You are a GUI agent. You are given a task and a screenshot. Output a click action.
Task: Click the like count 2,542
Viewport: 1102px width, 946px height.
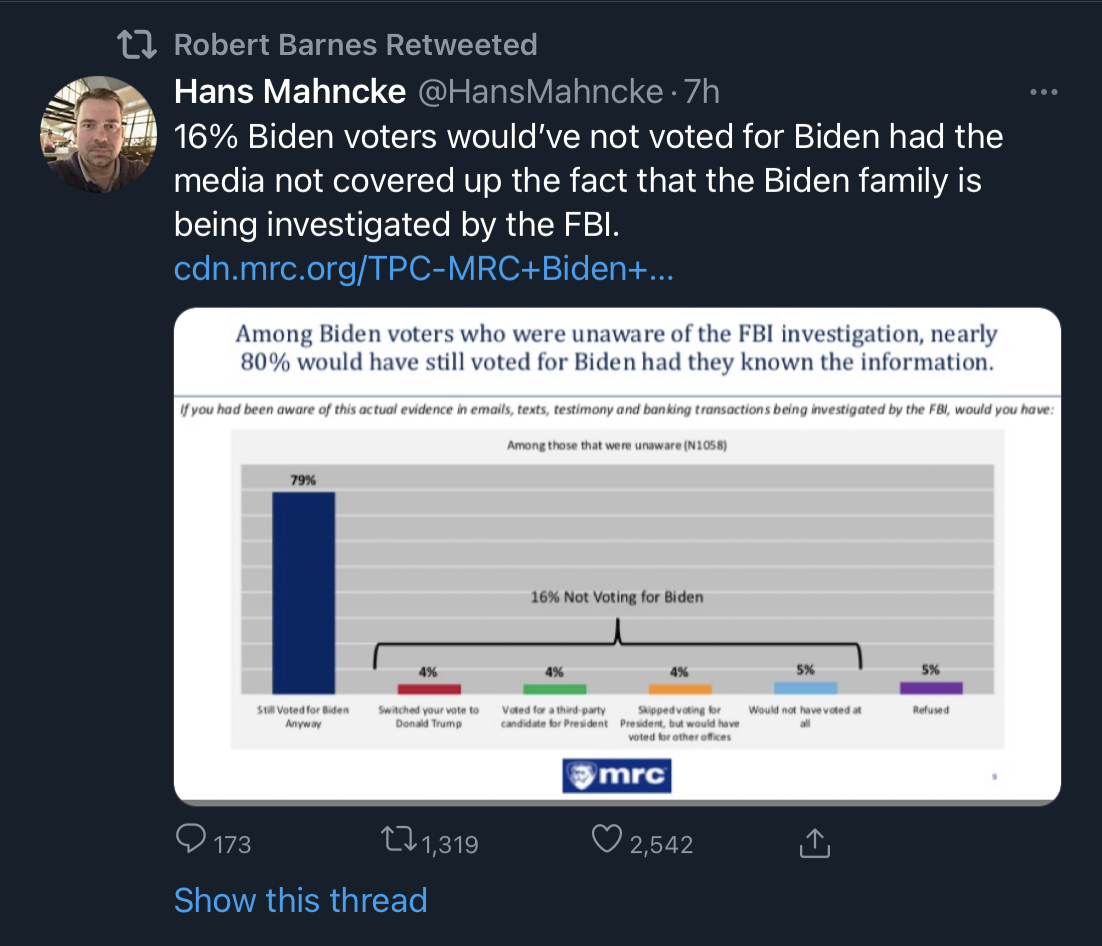point(661,844)
